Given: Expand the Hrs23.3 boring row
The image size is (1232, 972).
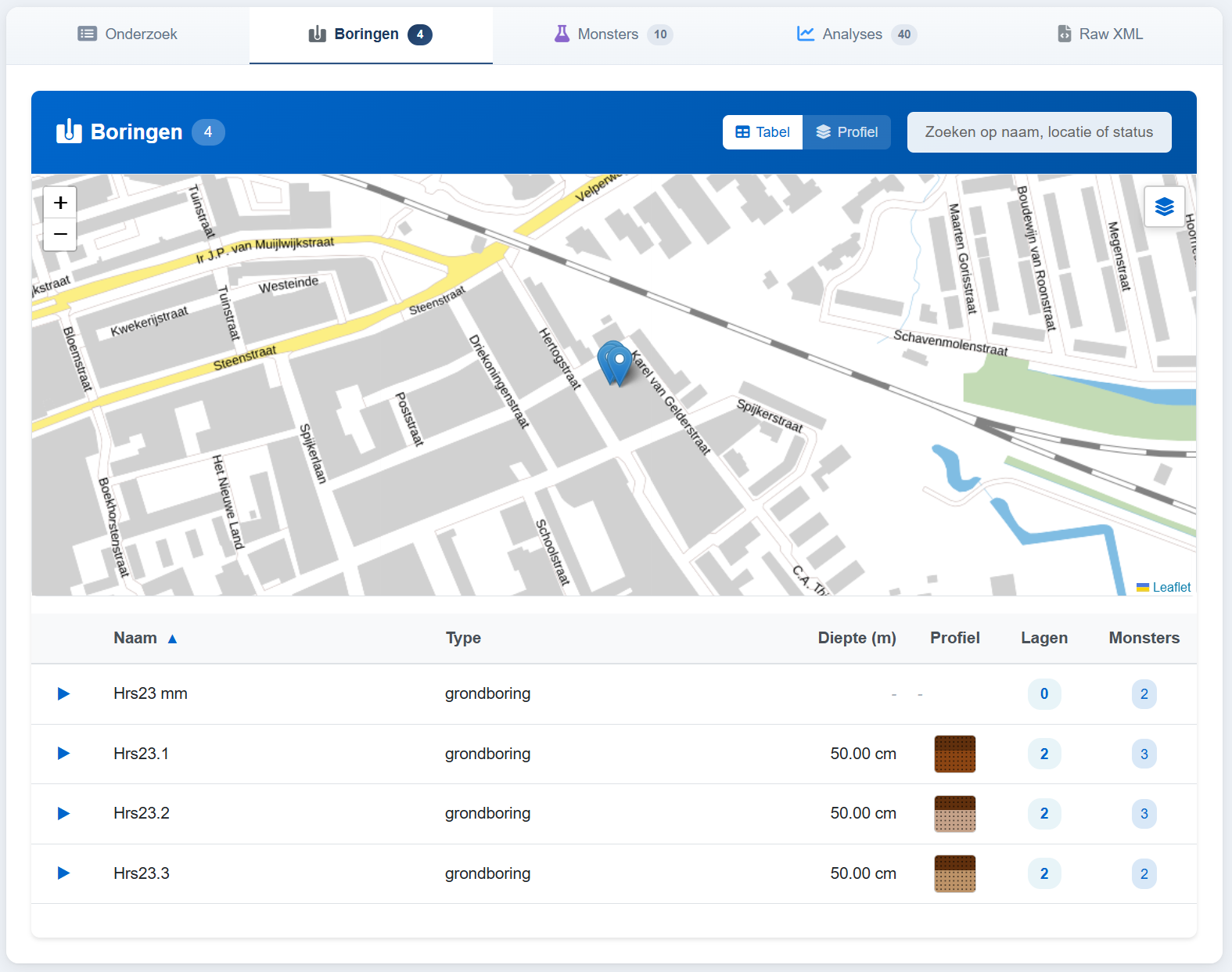Looking at the screenshot, I should click(x=64, y=873).
